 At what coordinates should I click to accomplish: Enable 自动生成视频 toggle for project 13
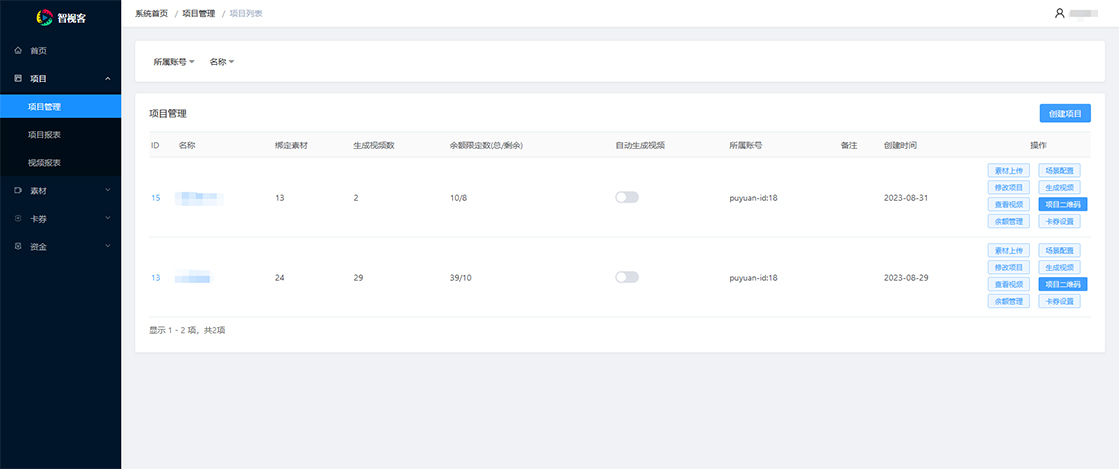pyautogui.click(x=627, y=277)
